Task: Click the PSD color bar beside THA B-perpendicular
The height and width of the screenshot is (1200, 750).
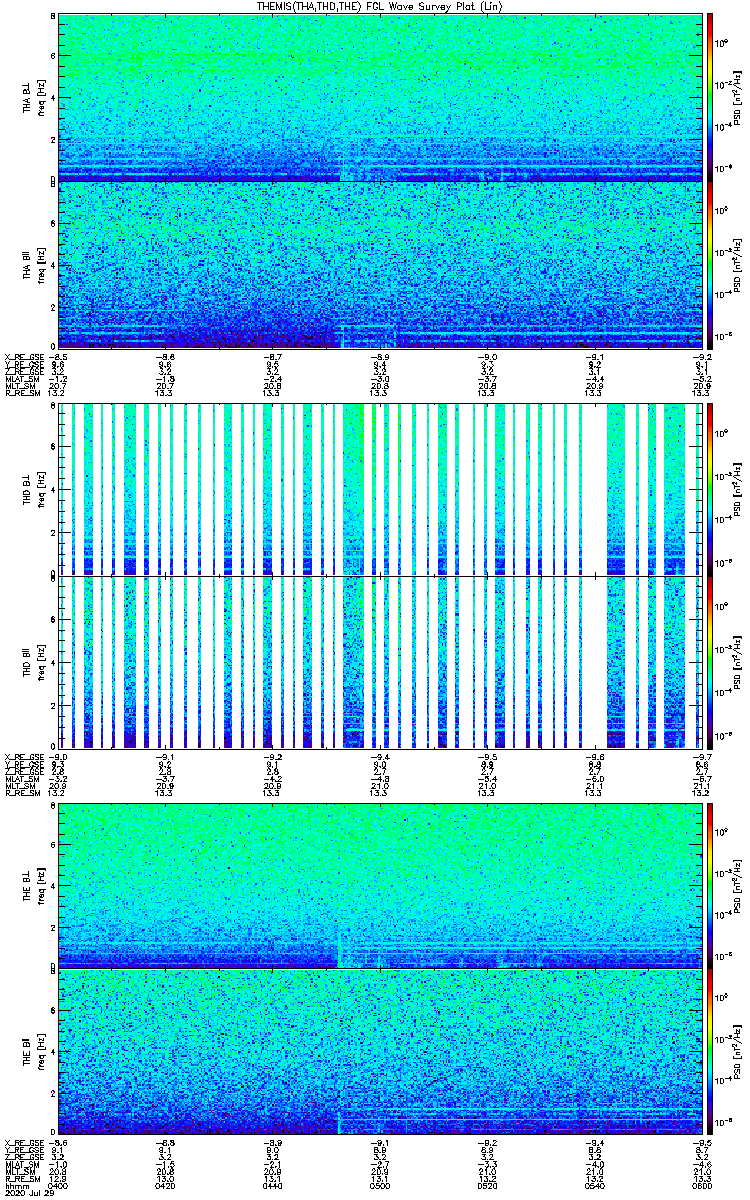Action: point(709,97)
